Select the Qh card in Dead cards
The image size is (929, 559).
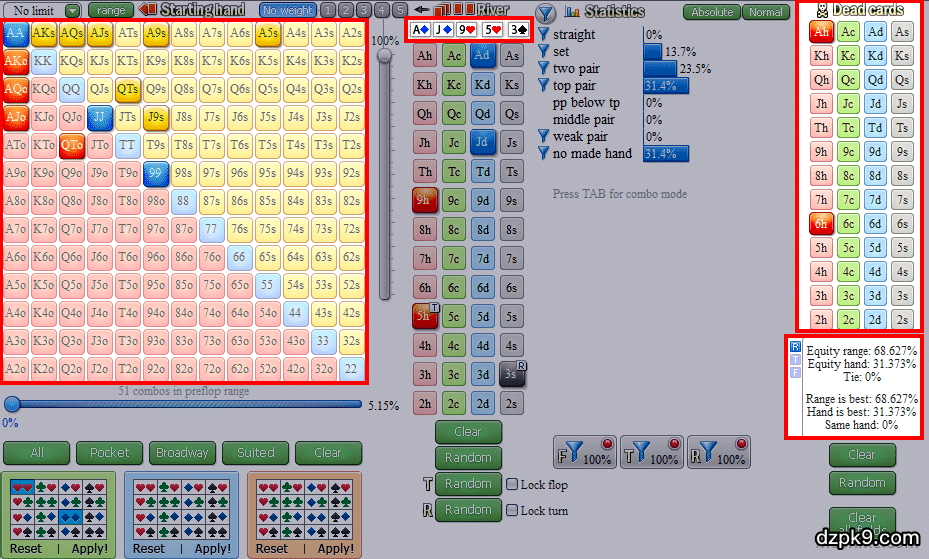point(821,80)
